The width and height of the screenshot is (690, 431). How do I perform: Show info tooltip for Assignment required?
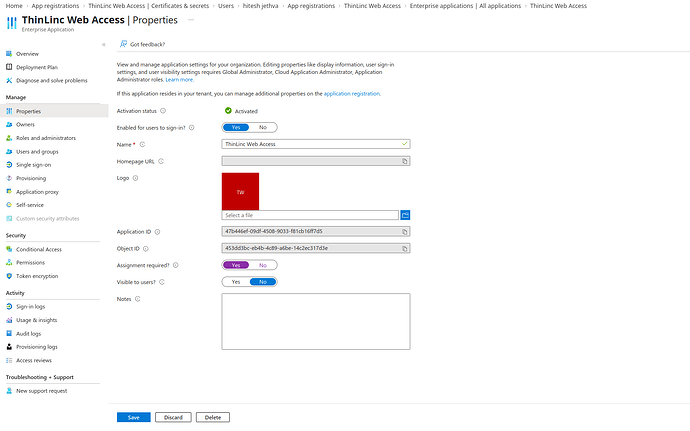(x=176, y=265)
